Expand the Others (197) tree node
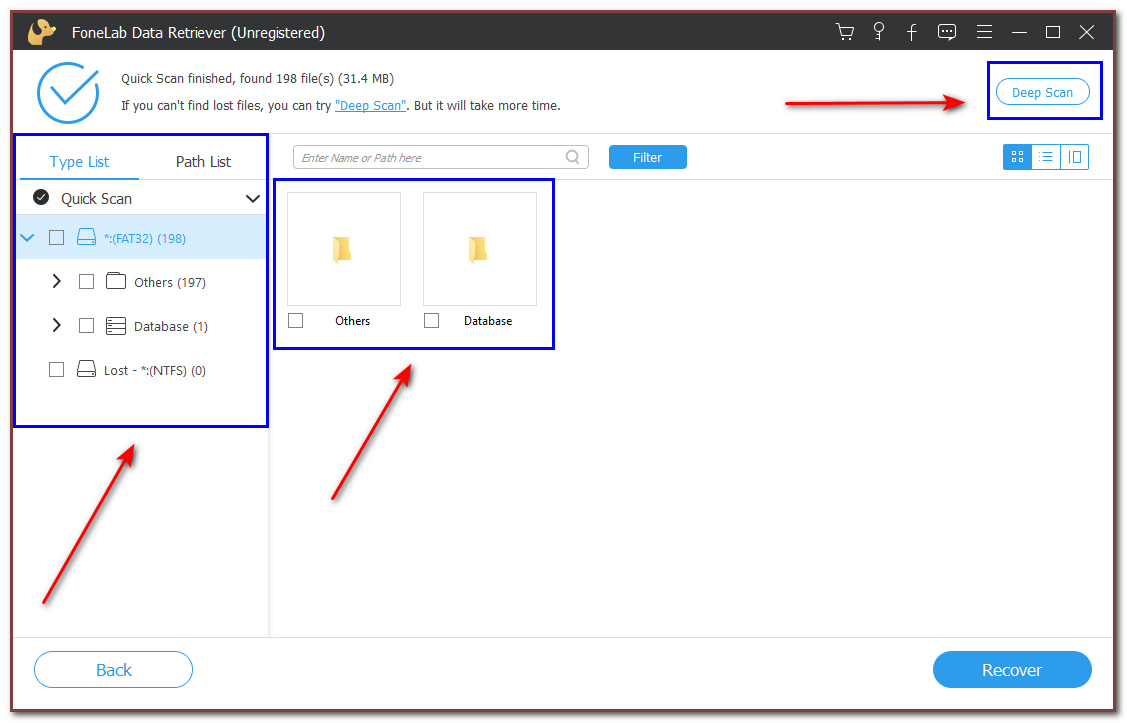This screenshot has width=1127, height=723. click(56, 281)
